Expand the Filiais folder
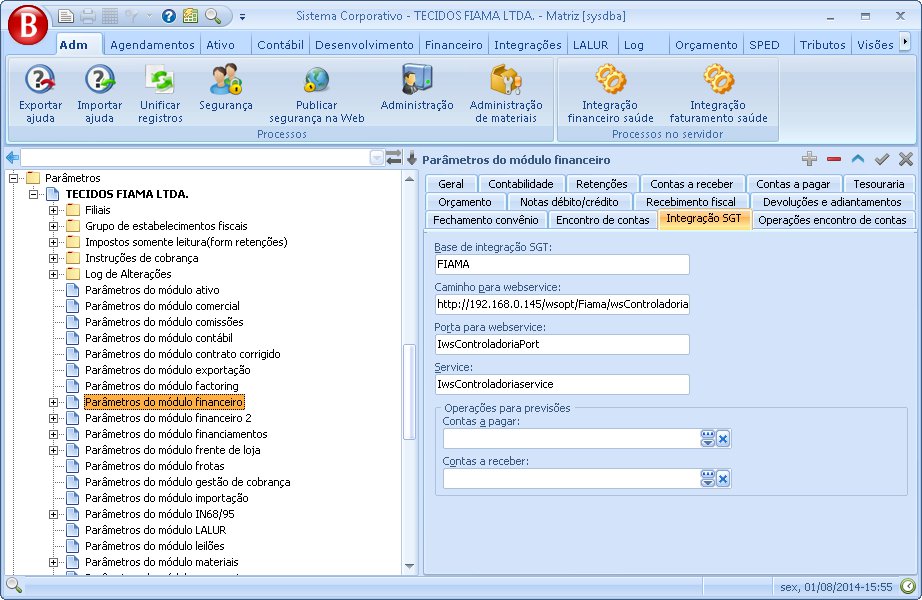 [53, 210]
